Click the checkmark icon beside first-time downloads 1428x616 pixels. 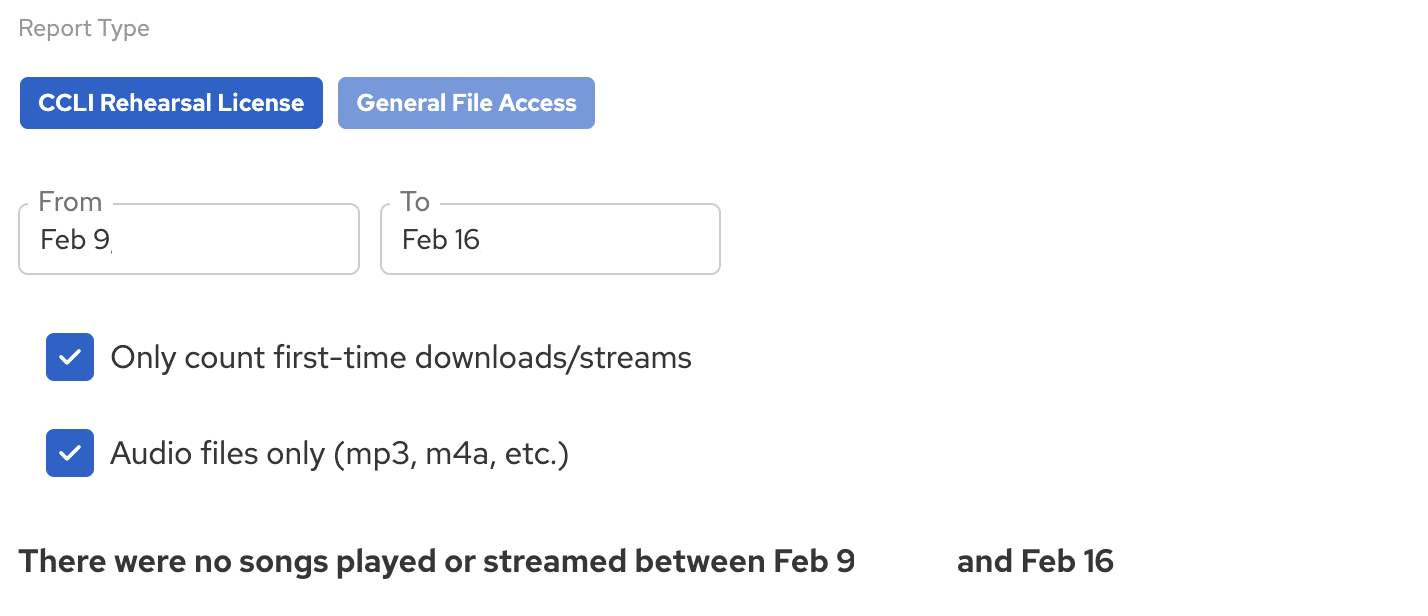click(70, 357)
